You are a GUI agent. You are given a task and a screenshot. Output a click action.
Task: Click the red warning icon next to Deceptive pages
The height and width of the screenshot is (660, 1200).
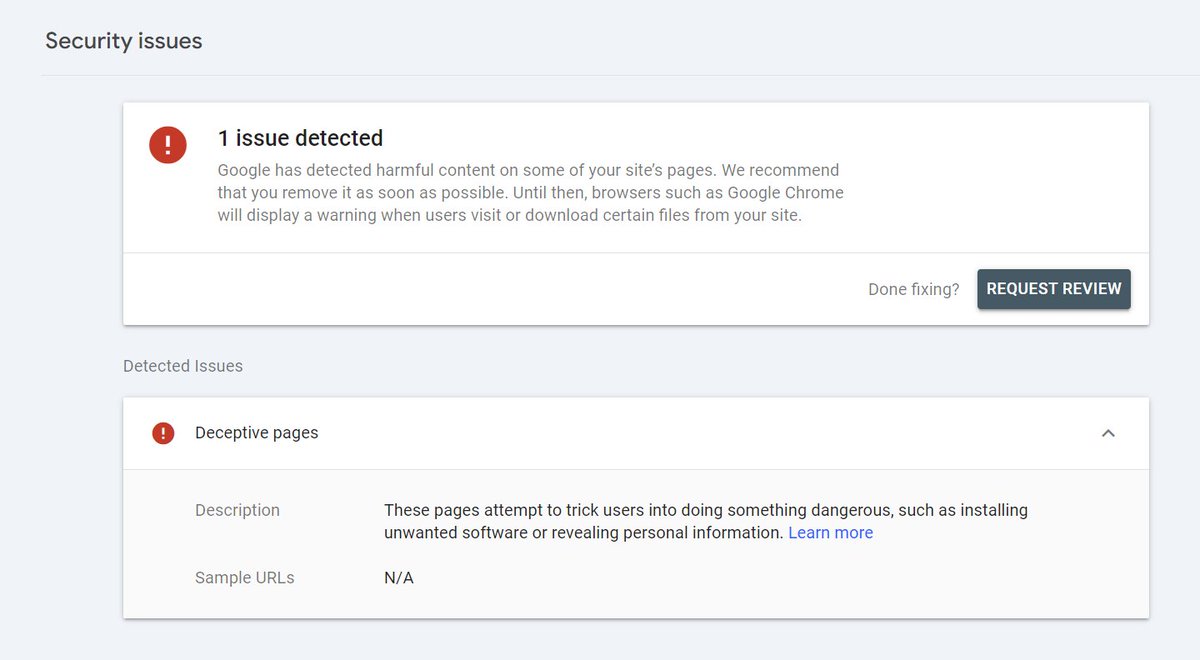[163, 433]
